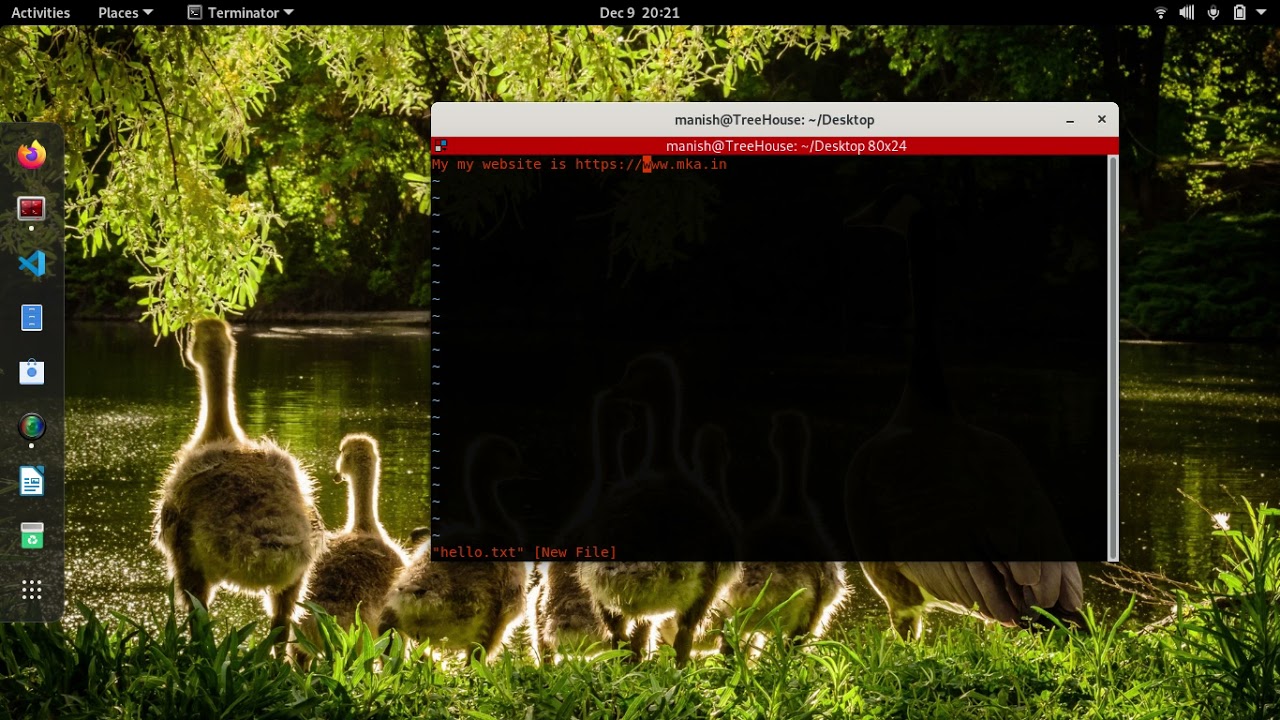The height and width of the screenshot is (720, 1280).
Task: Open the clock showing Dec 9 20:21
Action: (640, 13)
